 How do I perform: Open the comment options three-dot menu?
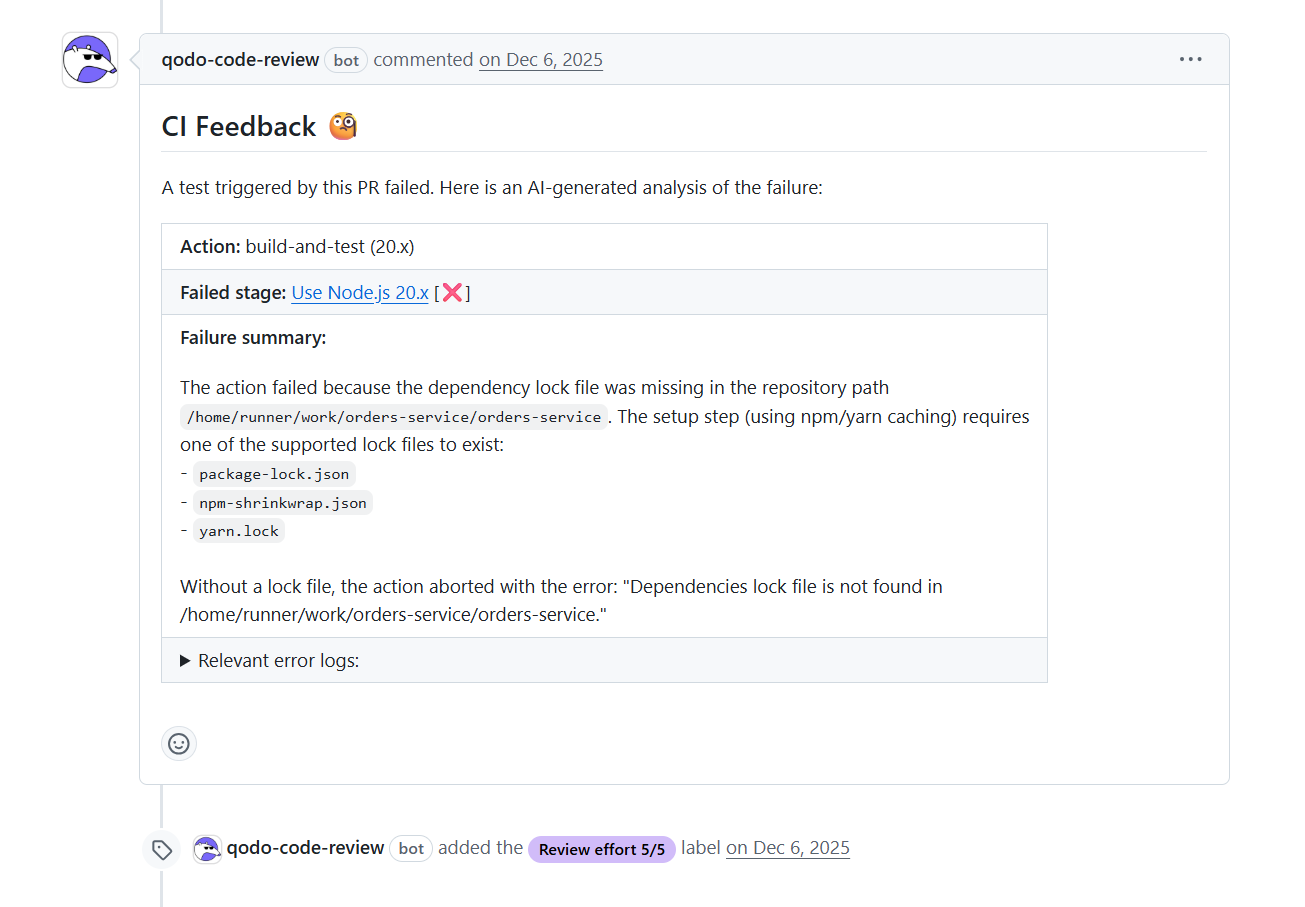pos(1190,60)
